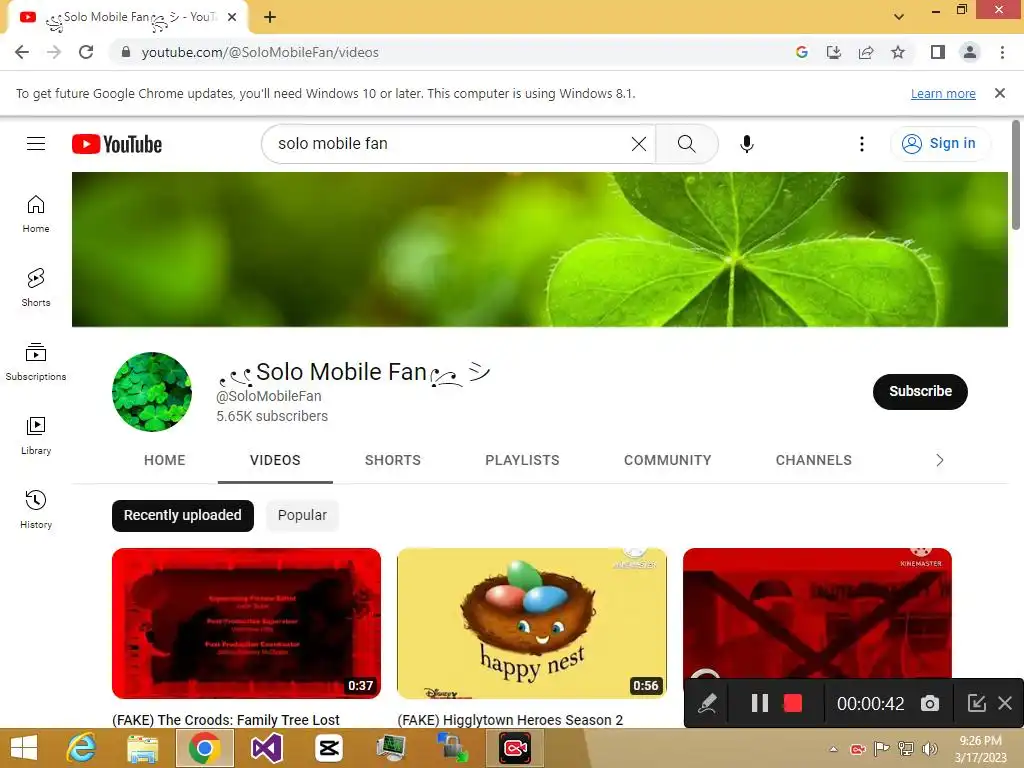Start voice search with microphone
The image size is (1024, 768).
point(746,144)
